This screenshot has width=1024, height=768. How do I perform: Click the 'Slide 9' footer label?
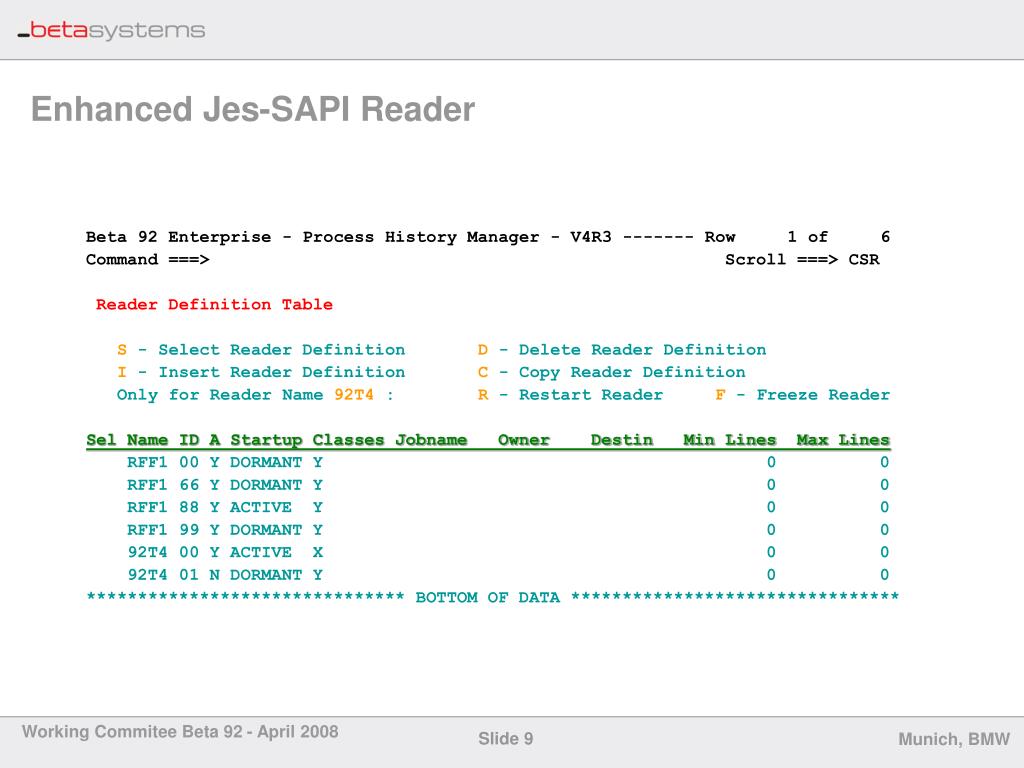pos(505,739)
